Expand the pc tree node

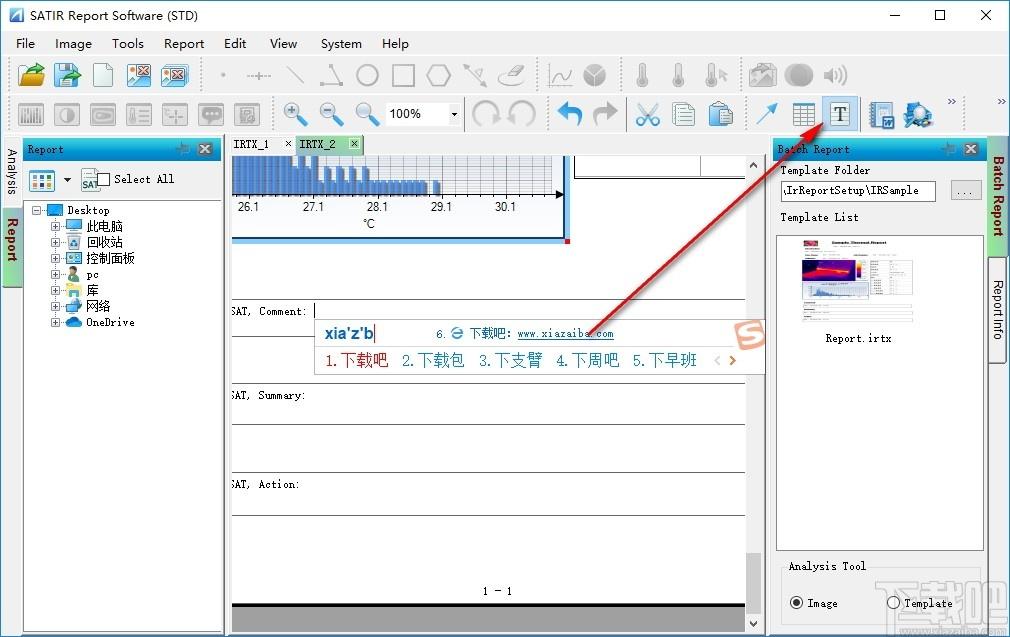tap(55, 274)
